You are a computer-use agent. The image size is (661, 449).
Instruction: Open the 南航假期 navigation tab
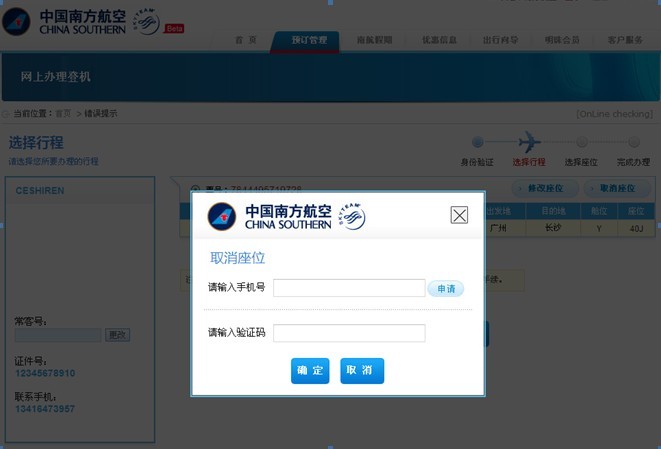coord(374,40)
